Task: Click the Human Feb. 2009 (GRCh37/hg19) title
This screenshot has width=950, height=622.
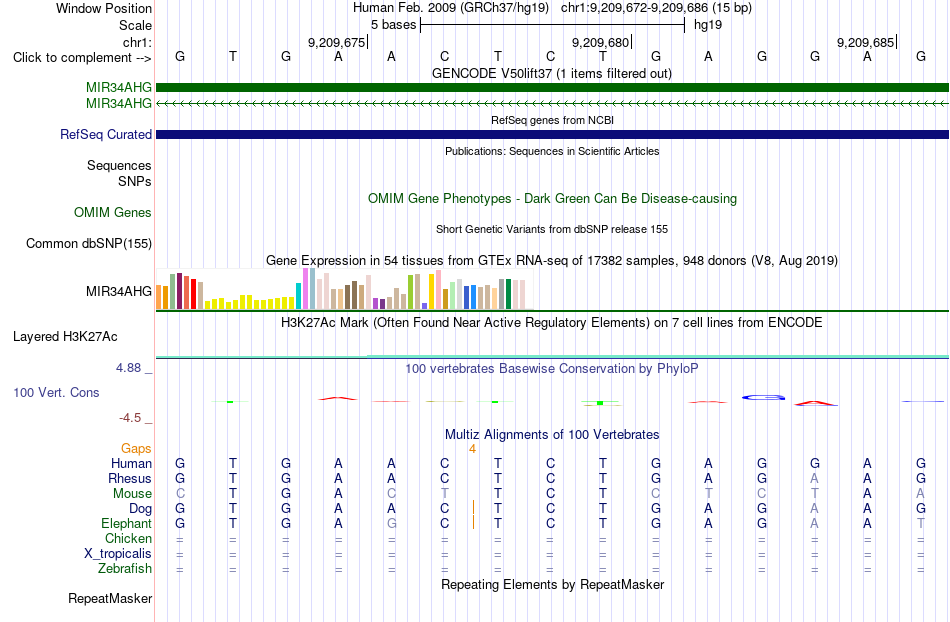Action: [x=451, y=8]
